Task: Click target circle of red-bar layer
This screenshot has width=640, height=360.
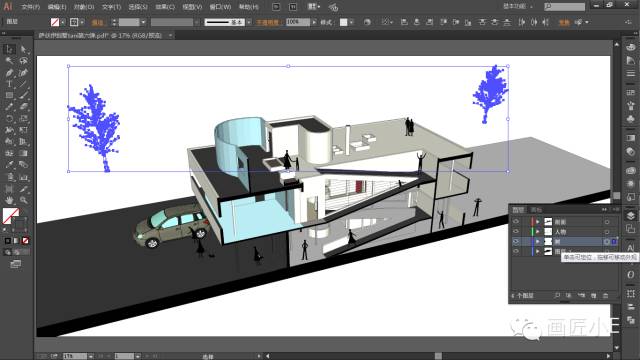Action: coord(607,222)
